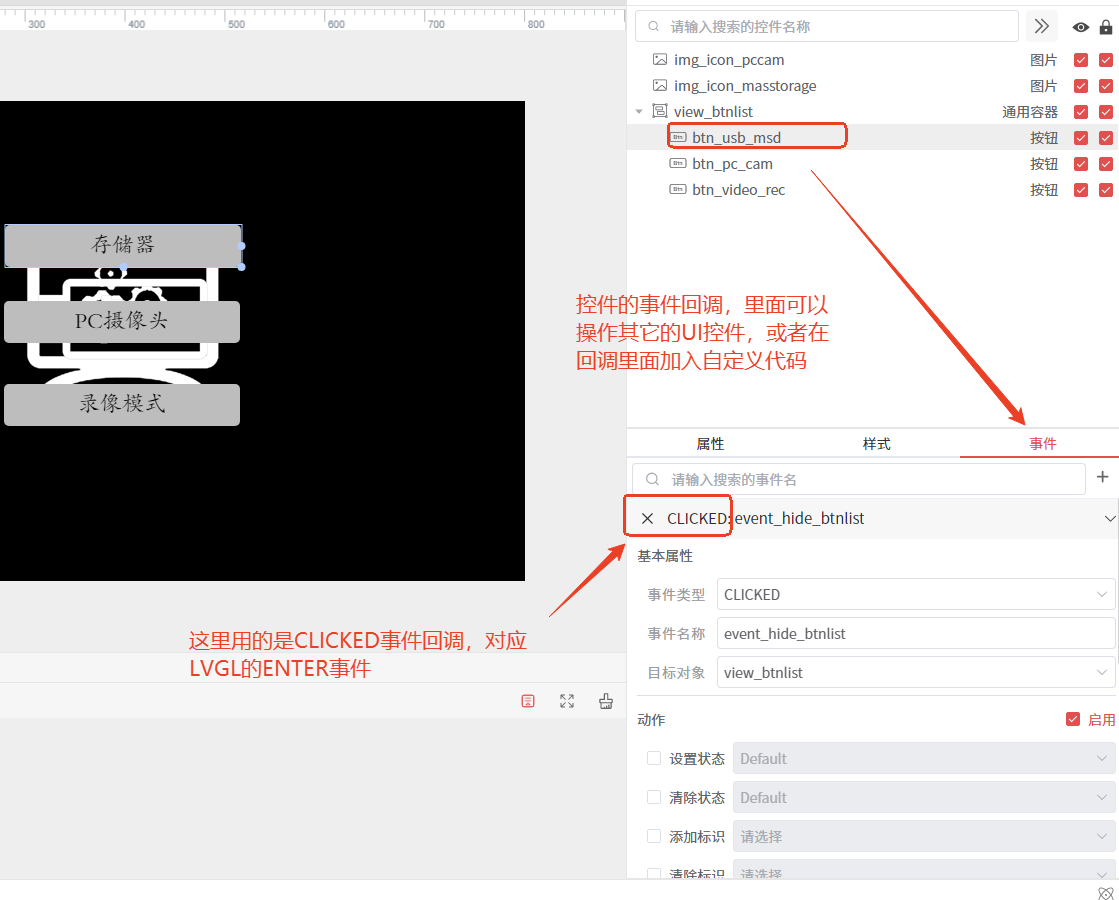1119x900 pixels.
Task: Toggle lock checkbox for btn_video_rec
Action: coord(1106,190)
